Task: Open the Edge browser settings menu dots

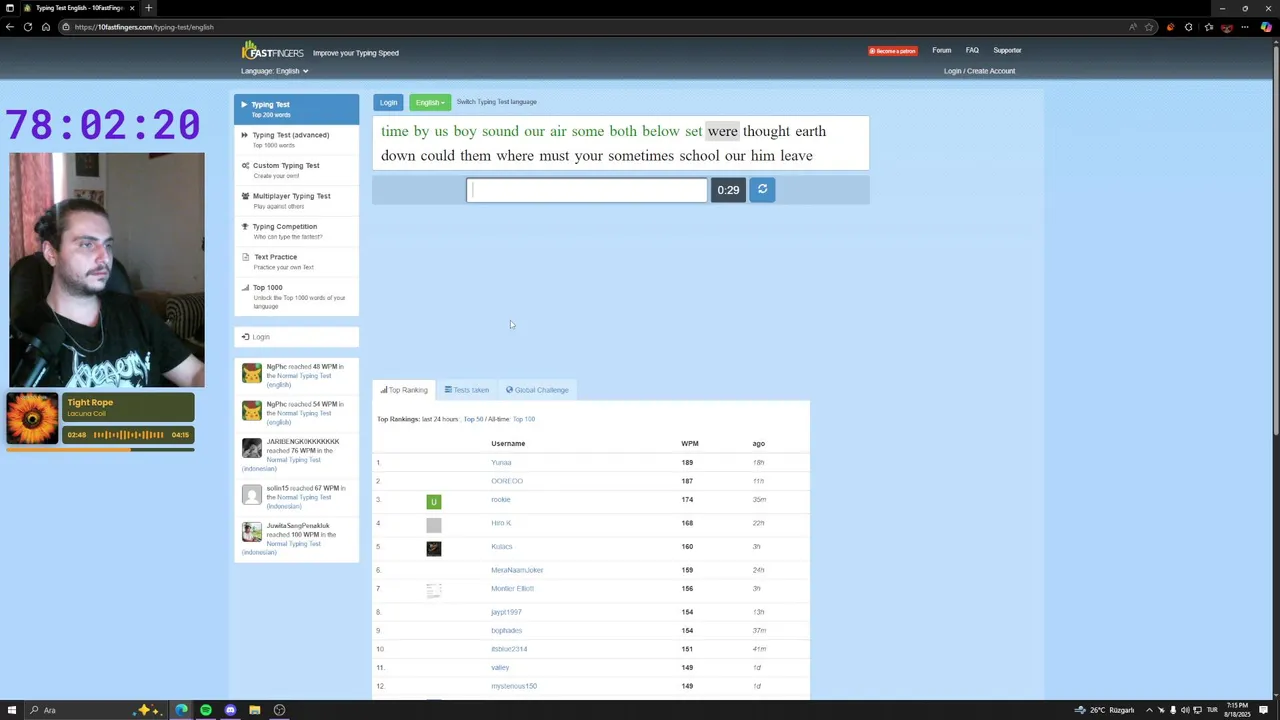Action: point(1246,27)
